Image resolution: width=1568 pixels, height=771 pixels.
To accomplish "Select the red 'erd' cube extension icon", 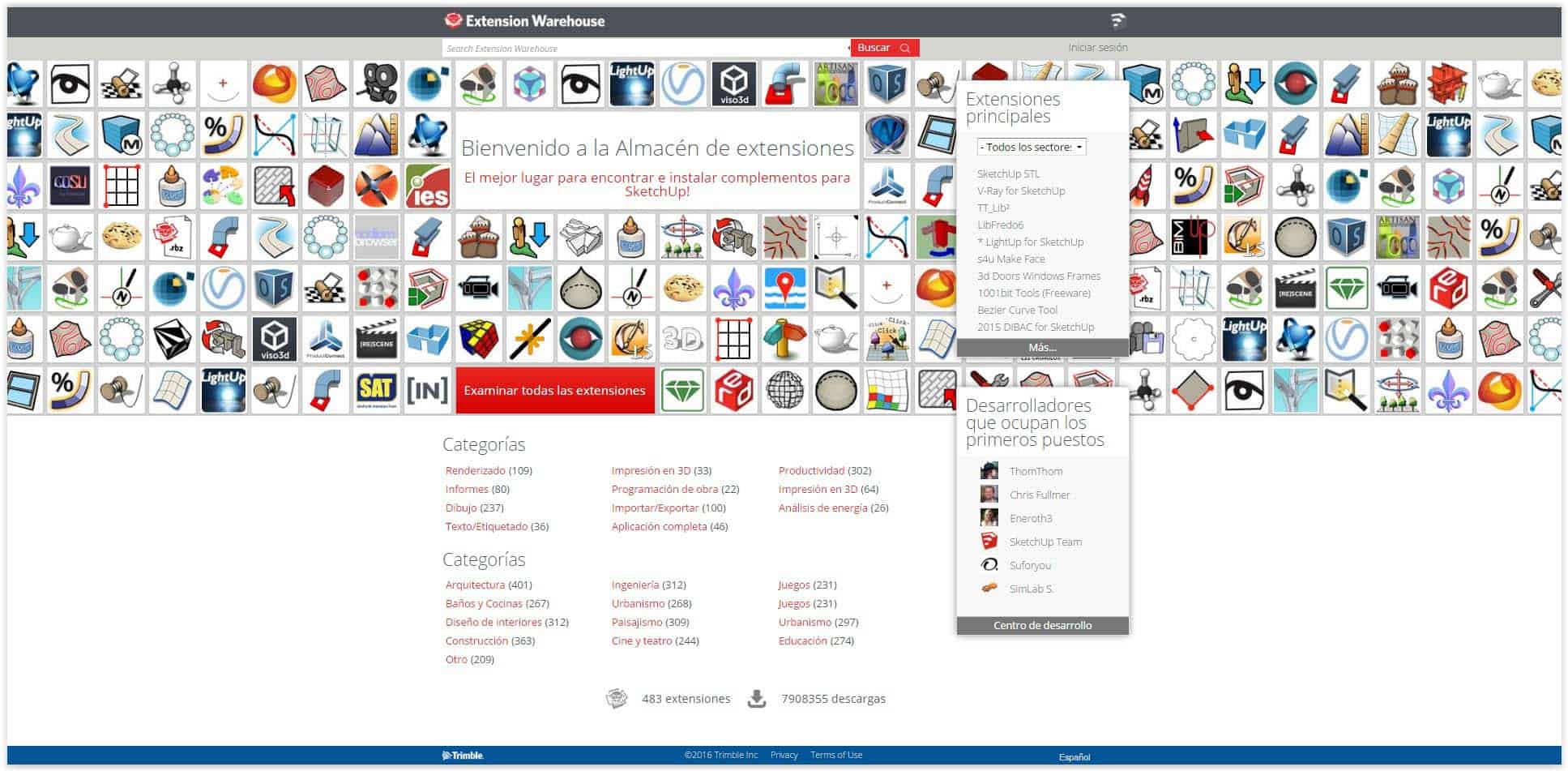I will click(x=733, y=390).
